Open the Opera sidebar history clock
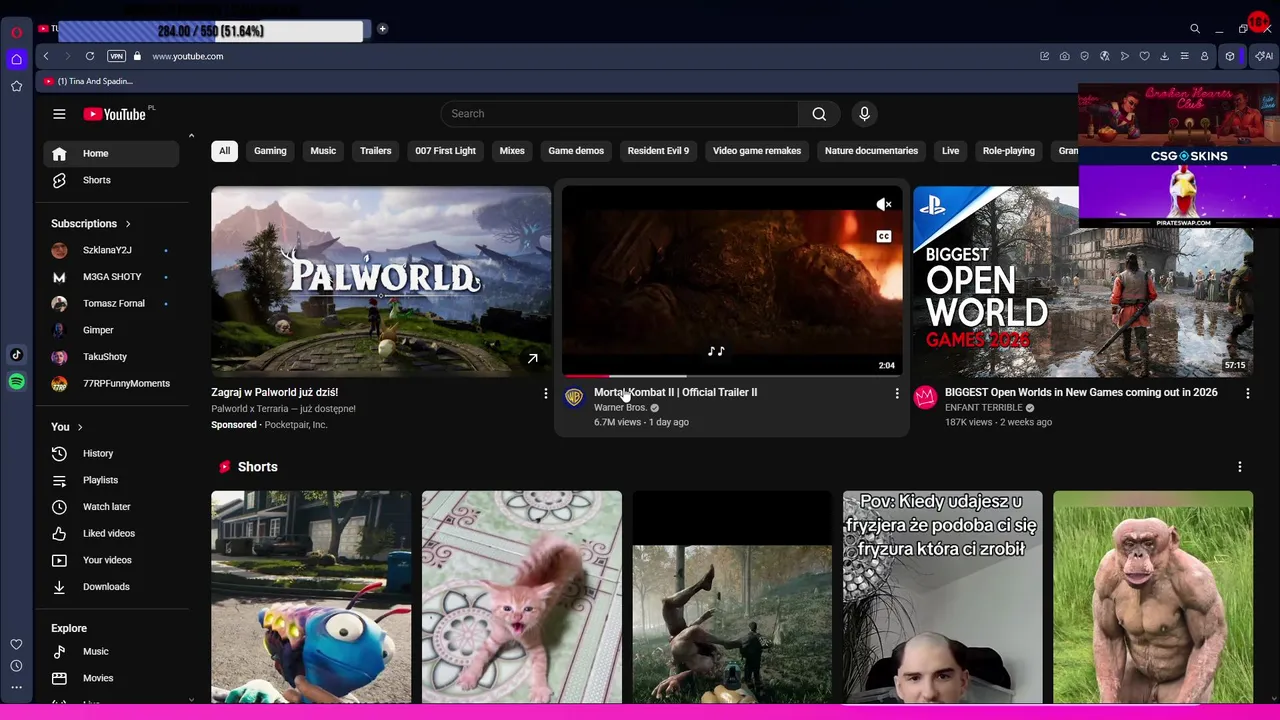The width and height of the screenshot is (1280, 720). (16, 666)
